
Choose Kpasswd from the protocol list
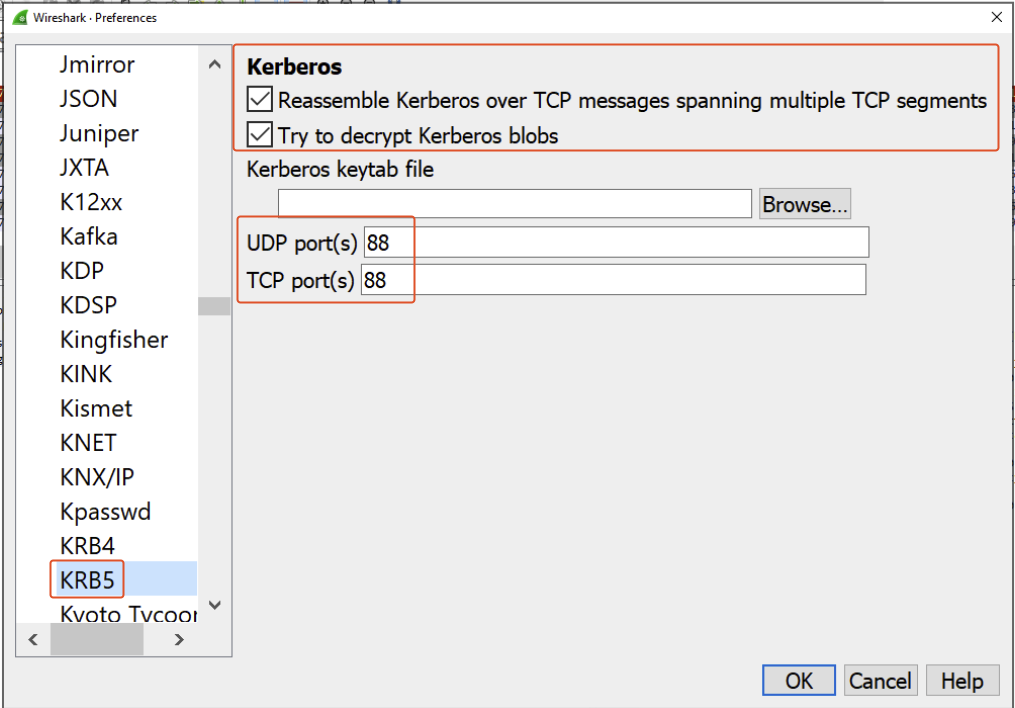(x=105, y=512)
